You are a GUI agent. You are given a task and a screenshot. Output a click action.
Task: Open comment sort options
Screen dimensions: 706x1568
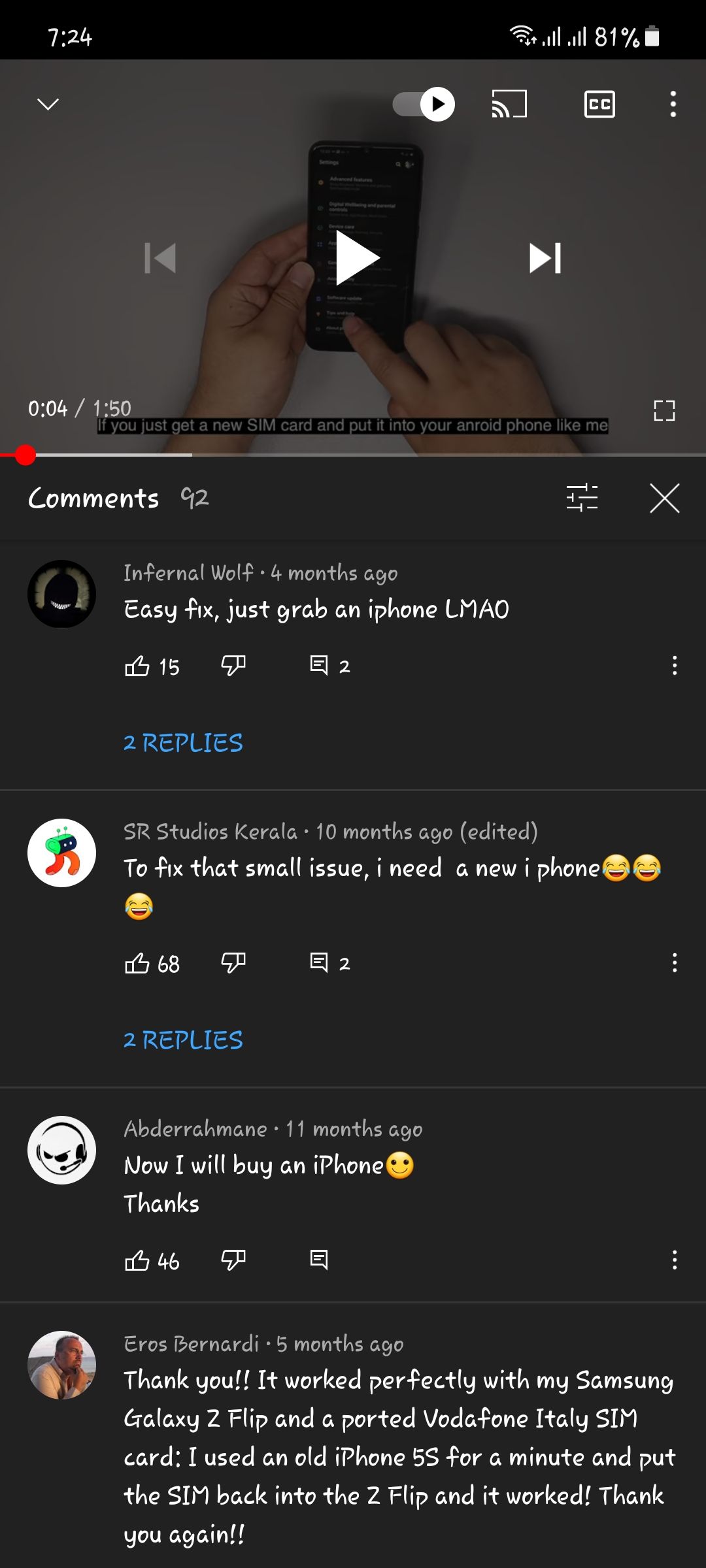pyautogui.click(x=582, y=498)
